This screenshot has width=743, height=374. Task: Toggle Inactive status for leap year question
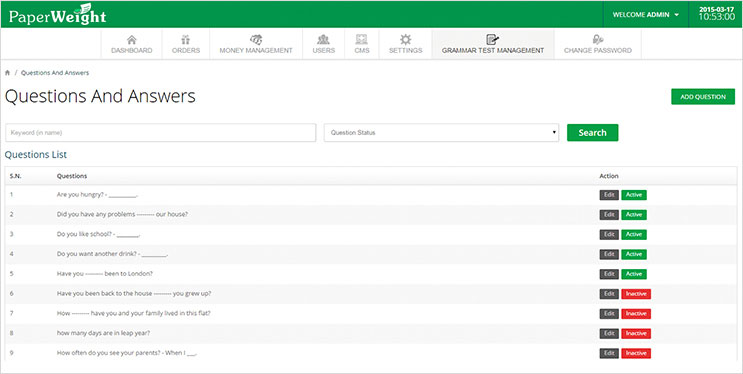tap(636, 334)
